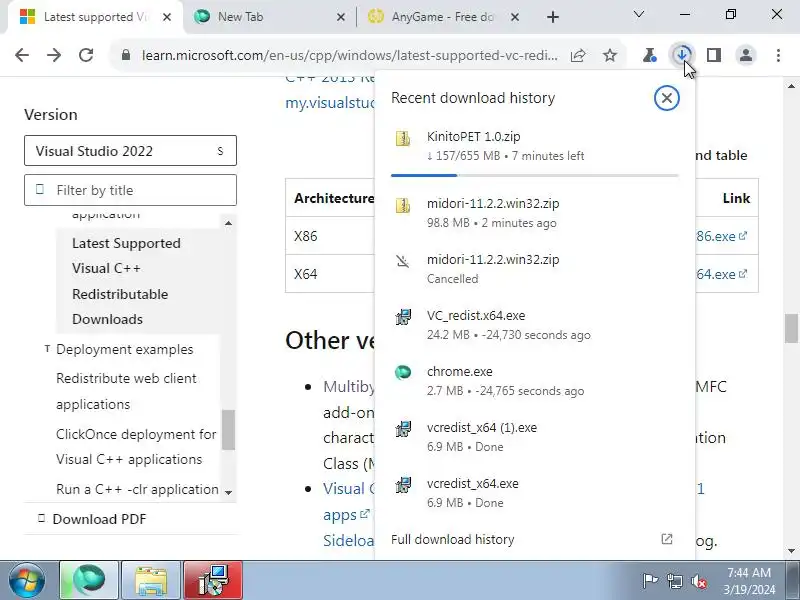Open the midori-11.2.2.win32.zip 98.8 MB download

tap(535, 213)
